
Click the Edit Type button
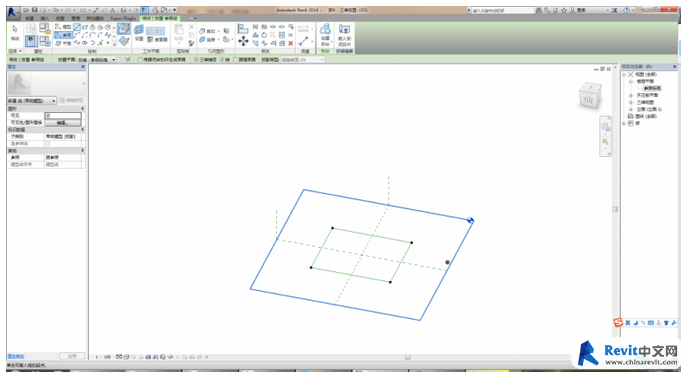(72, 101)
